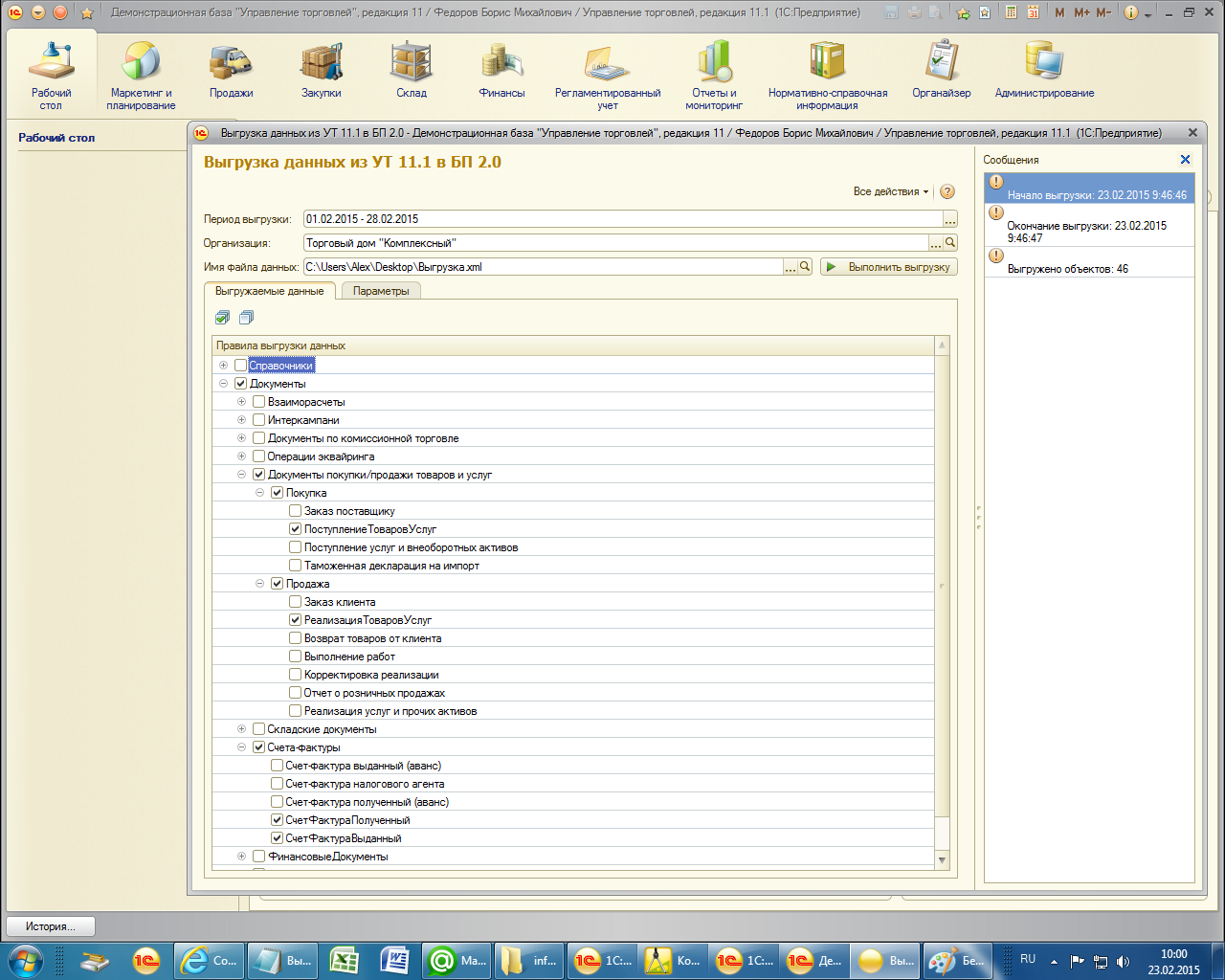Open Internet Explorer in taskbar
Image resolution: width=1225 pixels, height=980 pixels.
tap(210, 960)
